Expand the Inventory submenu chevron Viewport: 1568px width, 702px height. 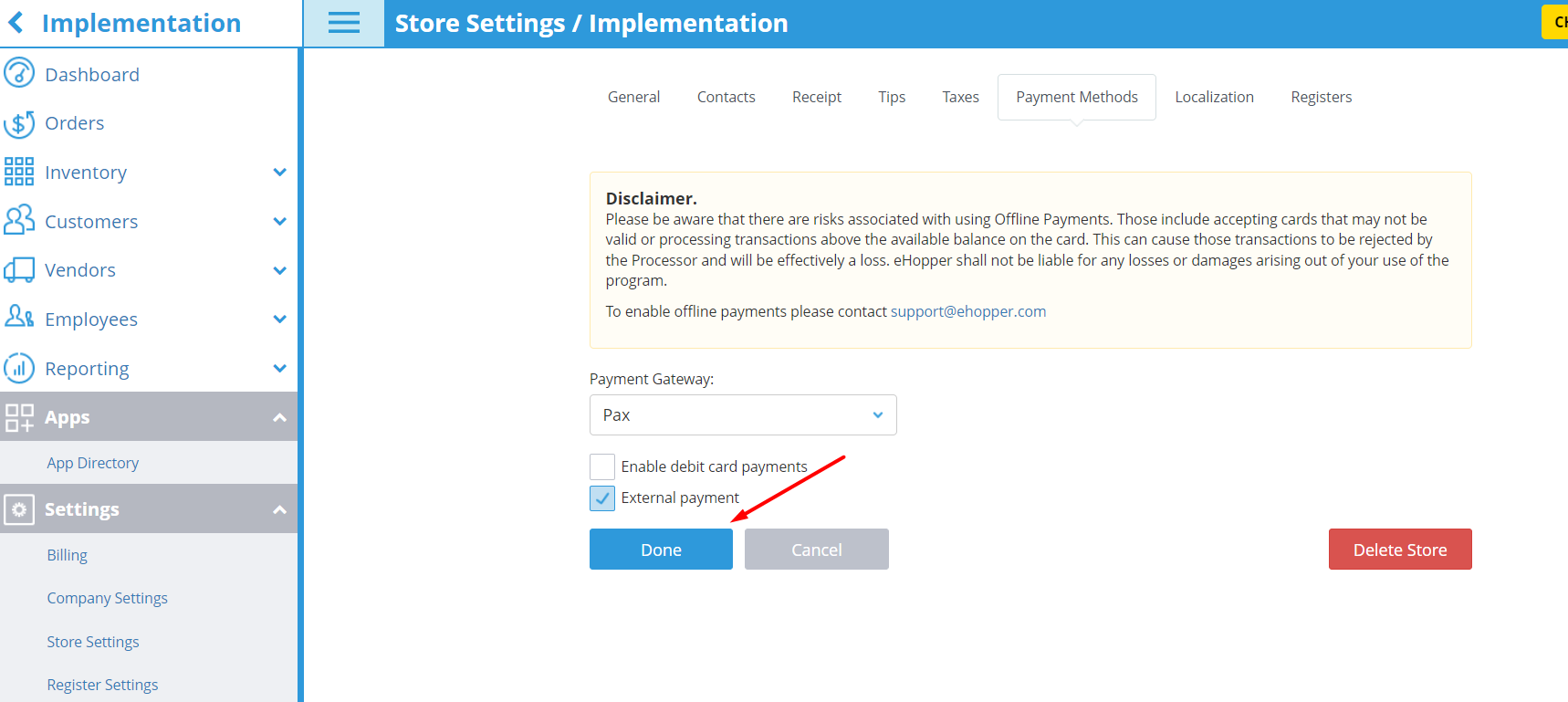[x=280, y=172]
